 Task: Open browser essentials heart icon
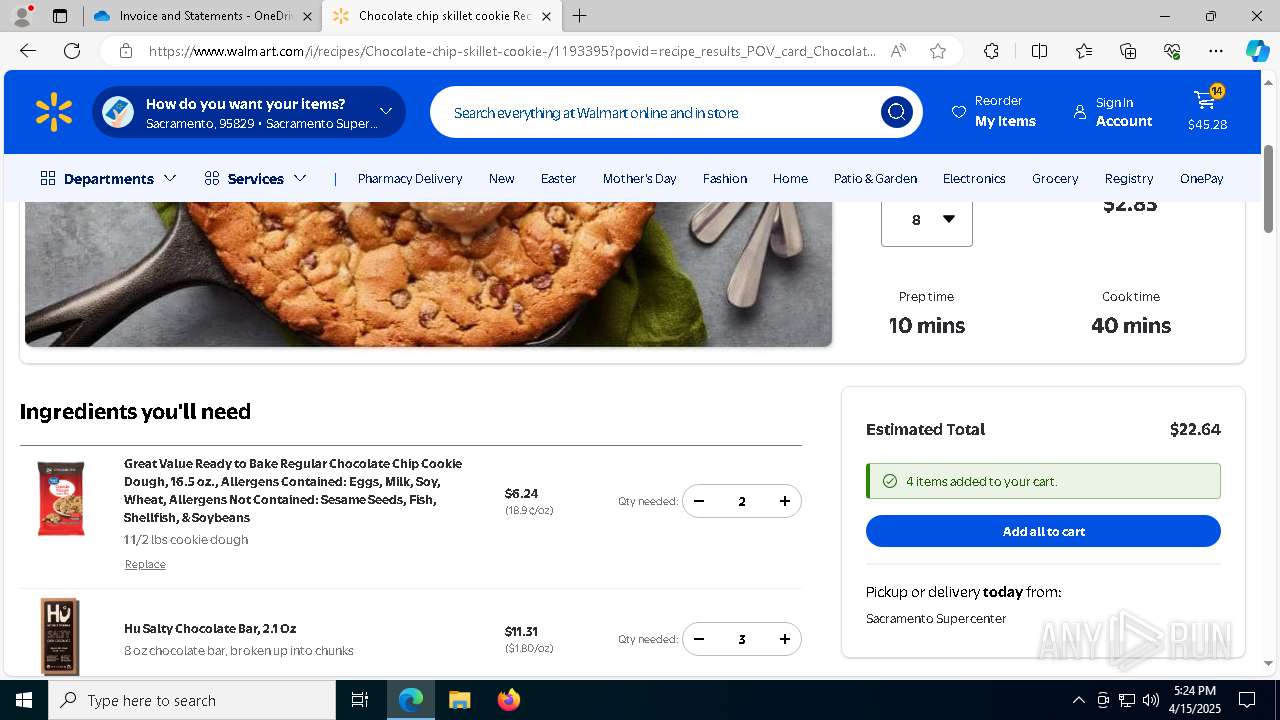(x=1172, y=51)
